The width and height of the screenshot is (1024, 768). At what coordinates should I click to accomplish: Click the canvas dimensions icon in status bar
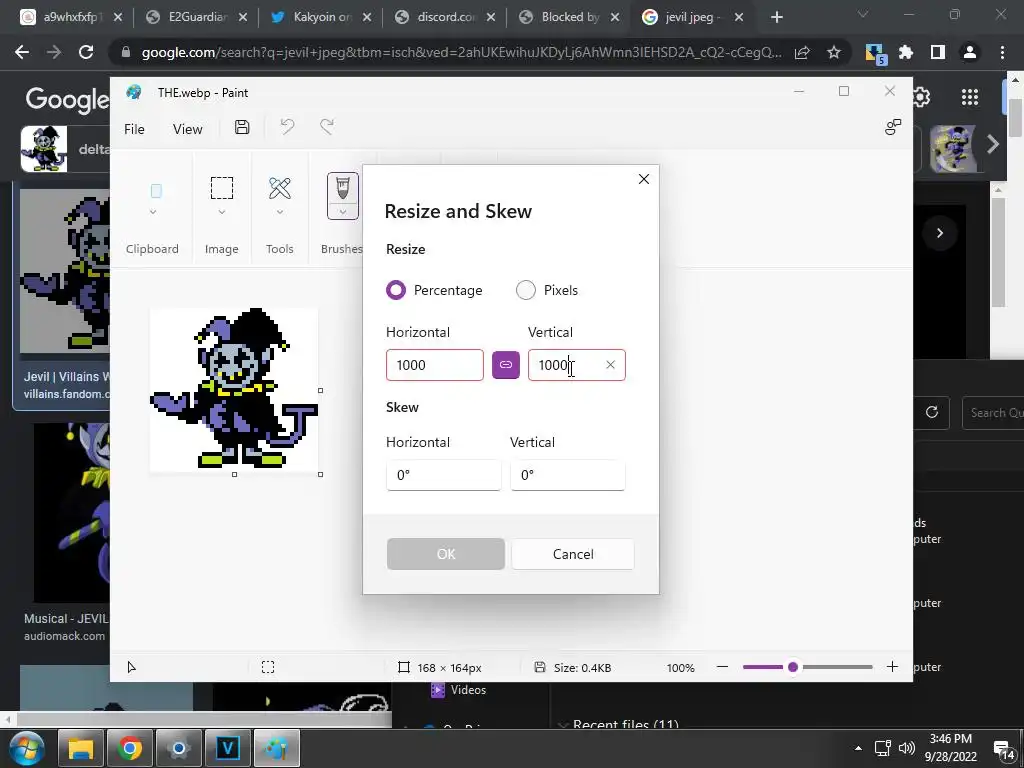pos(404,667)
